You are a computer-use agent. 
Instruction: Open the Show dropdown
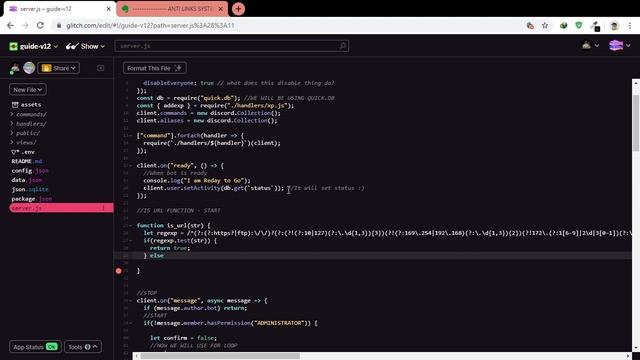coord(85,47)
